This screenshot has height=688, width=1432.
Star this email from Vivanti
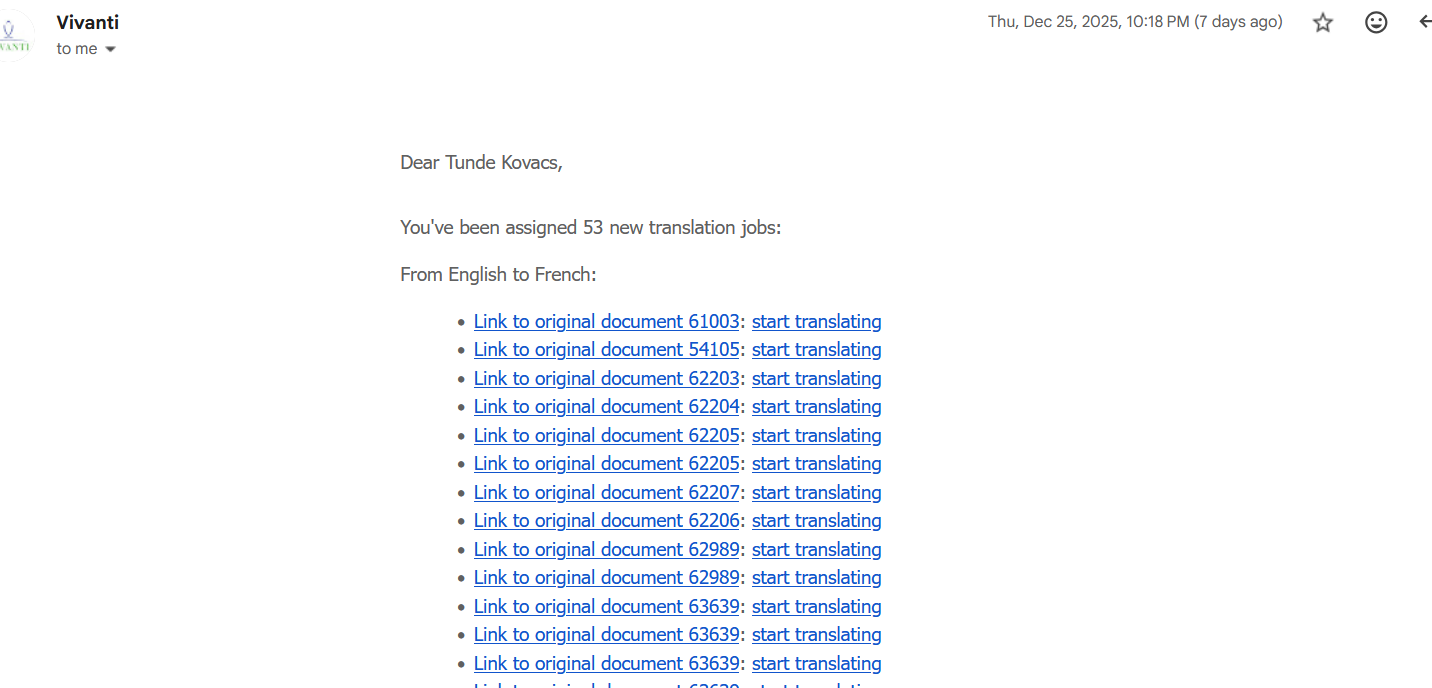coord(1323,23)
